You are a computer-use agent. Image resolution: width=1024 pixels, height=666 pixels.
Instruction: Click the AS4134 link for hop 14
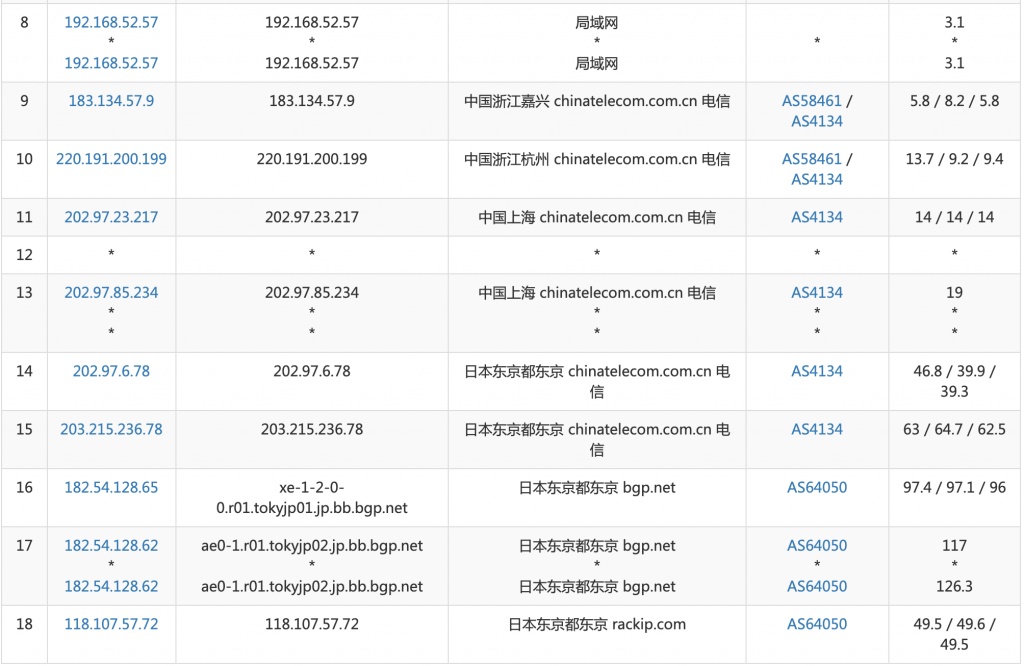pos(816,371)
